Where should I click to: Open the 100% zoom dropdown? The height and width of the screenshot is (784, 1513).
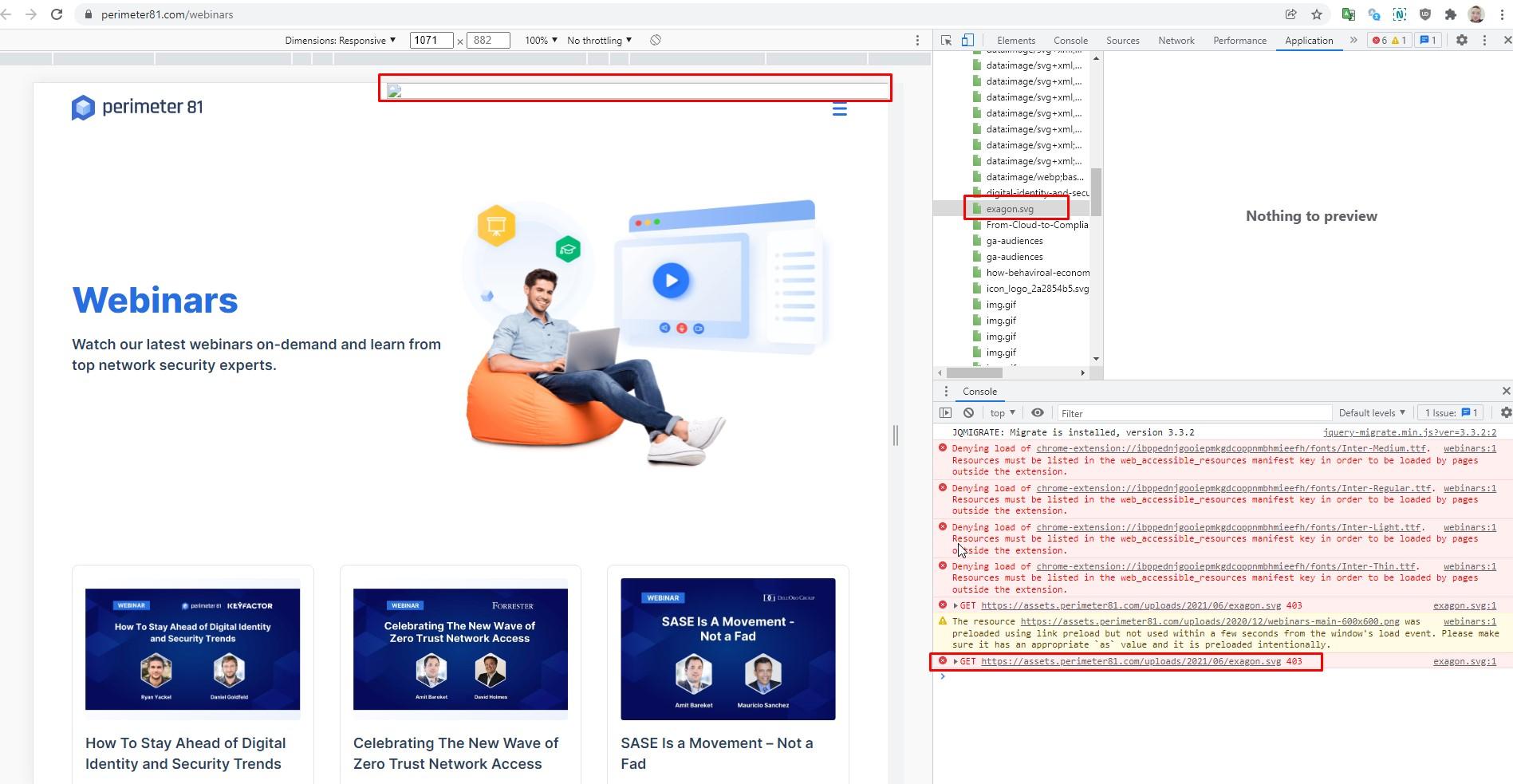pos(541,40)
